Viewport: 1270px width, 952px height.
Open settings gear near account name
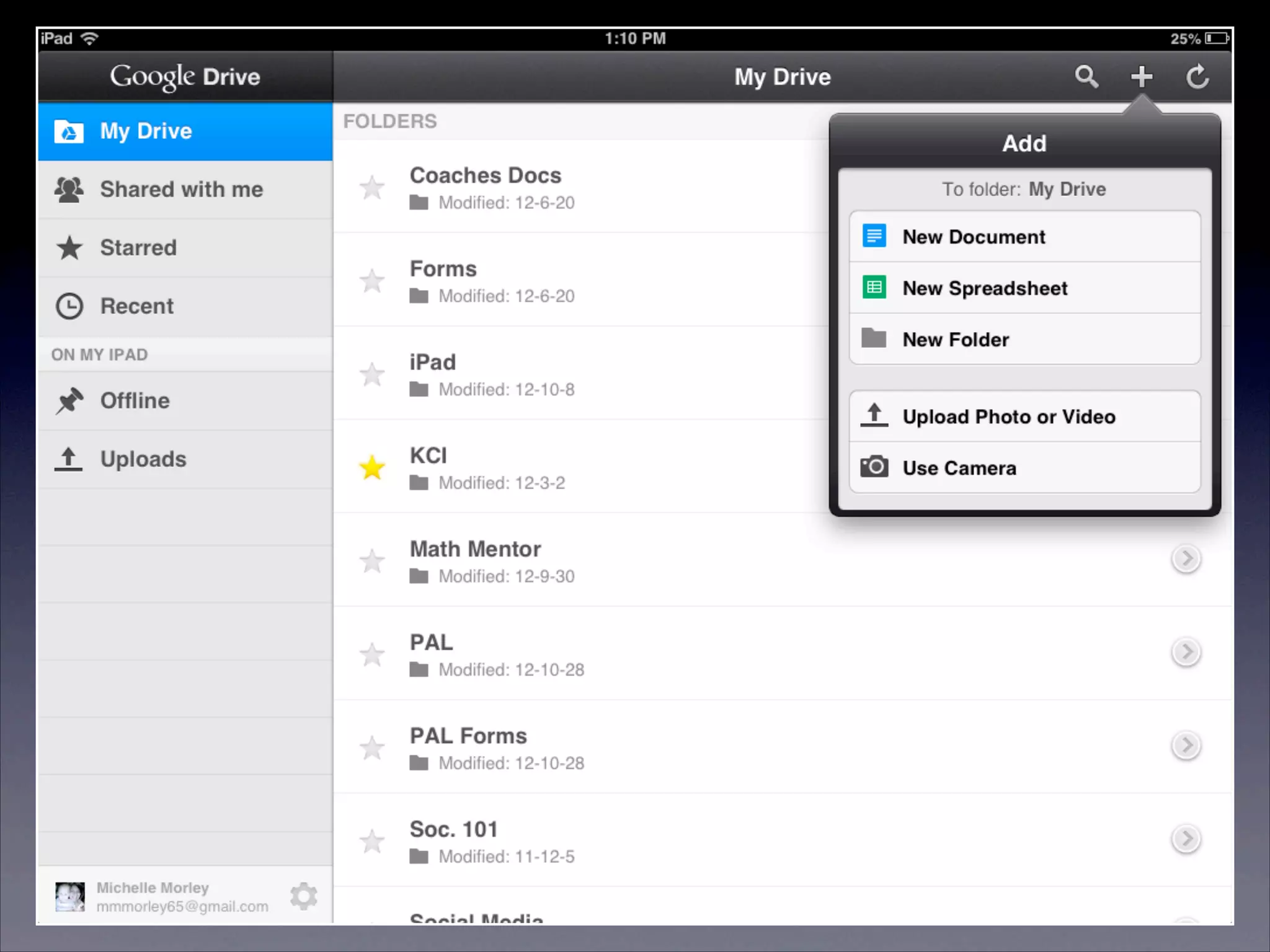tap(304, 896)
